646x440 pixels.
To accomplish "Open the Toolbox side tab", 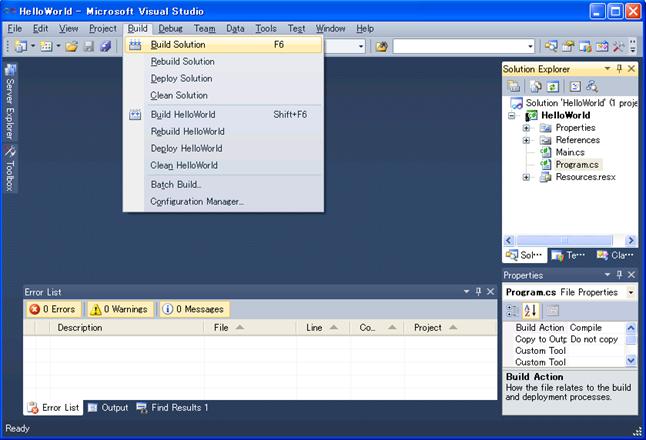I will point(10,169).
